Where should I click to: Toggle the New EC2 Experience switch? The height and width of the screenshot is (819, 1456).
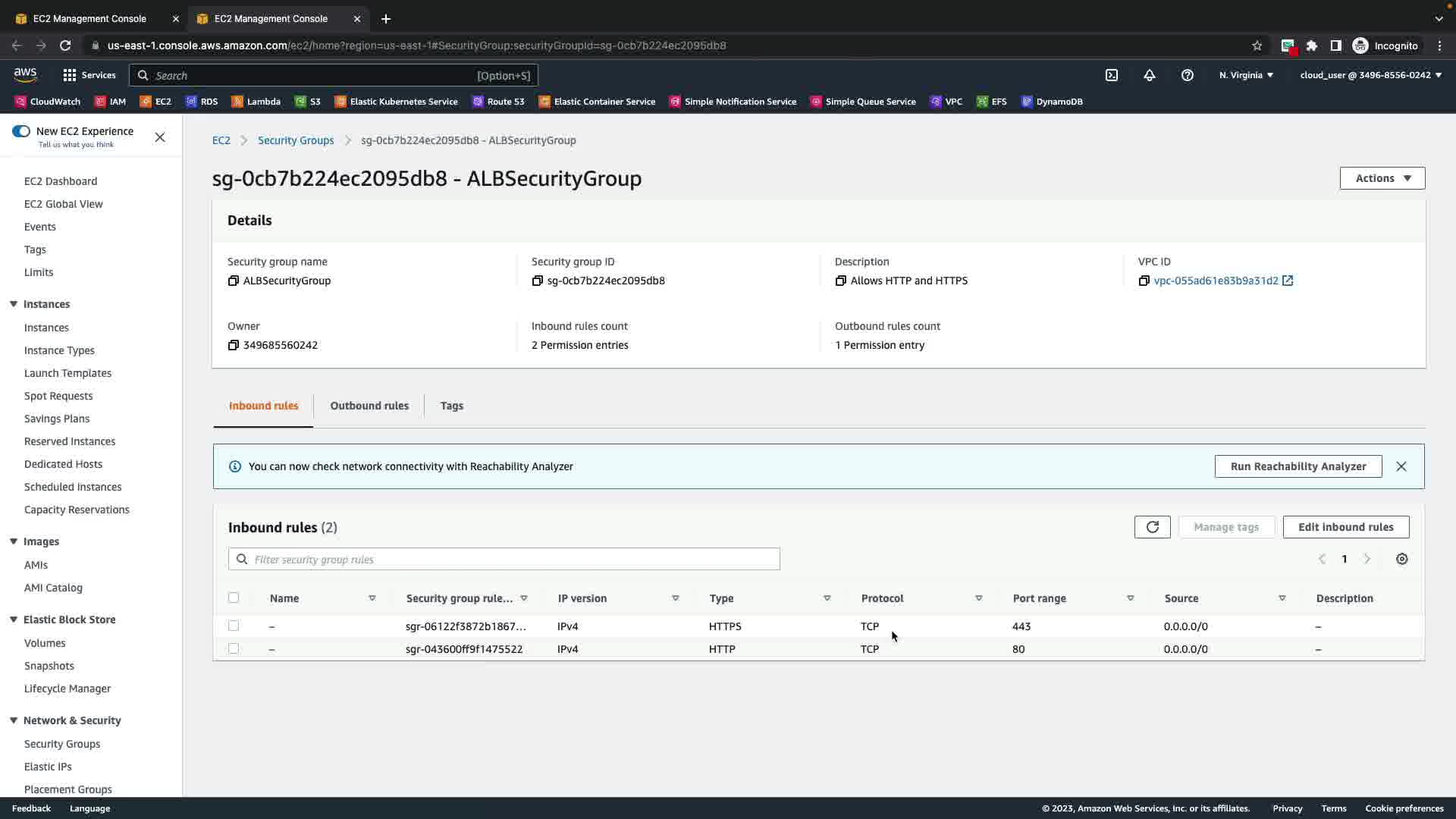[21, 131]
